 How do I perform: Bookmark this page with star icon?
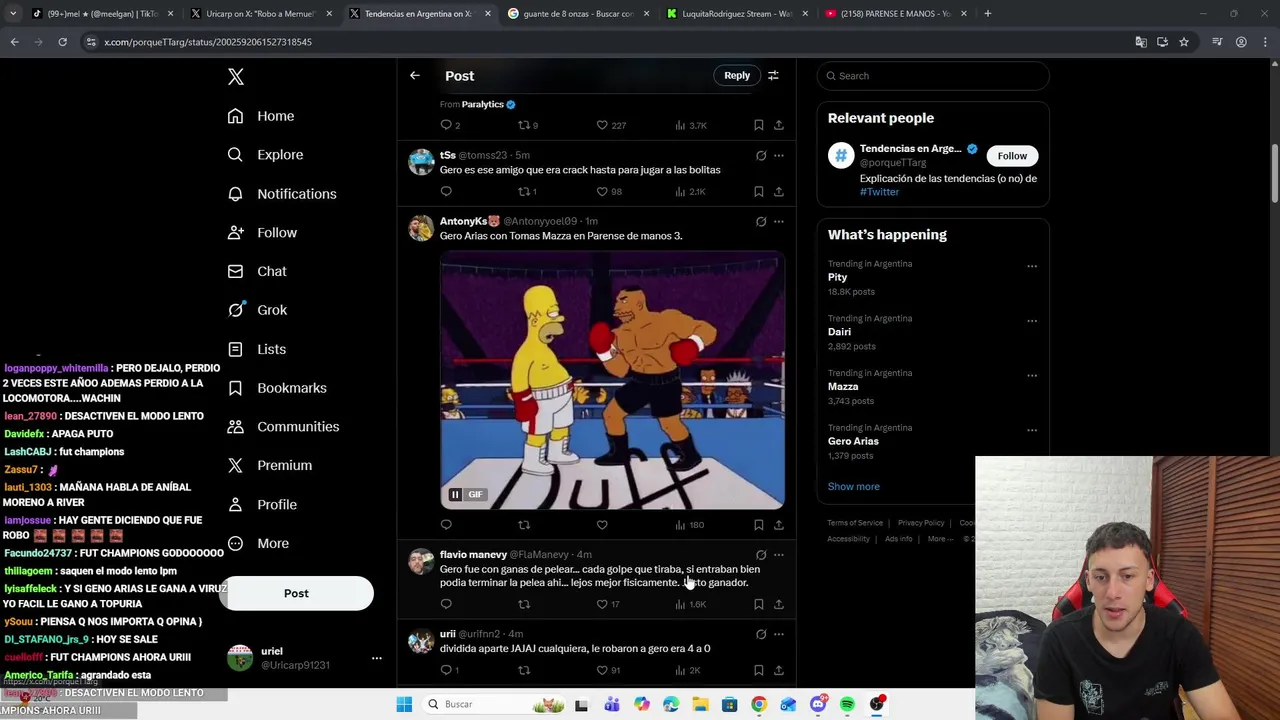(1184, 42)
